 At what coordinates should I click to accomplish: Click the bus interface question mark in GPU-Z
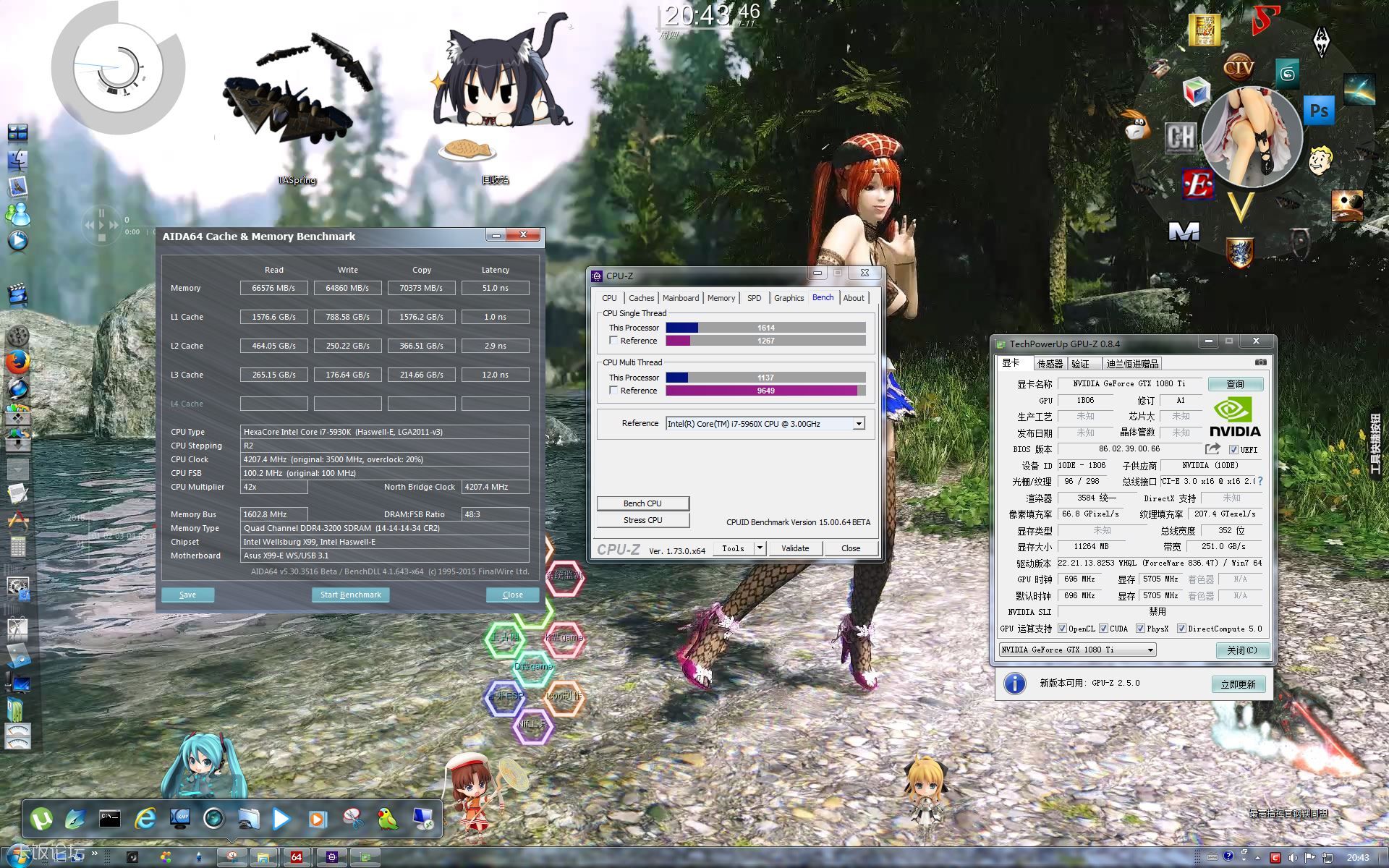tap(1260, 481)
